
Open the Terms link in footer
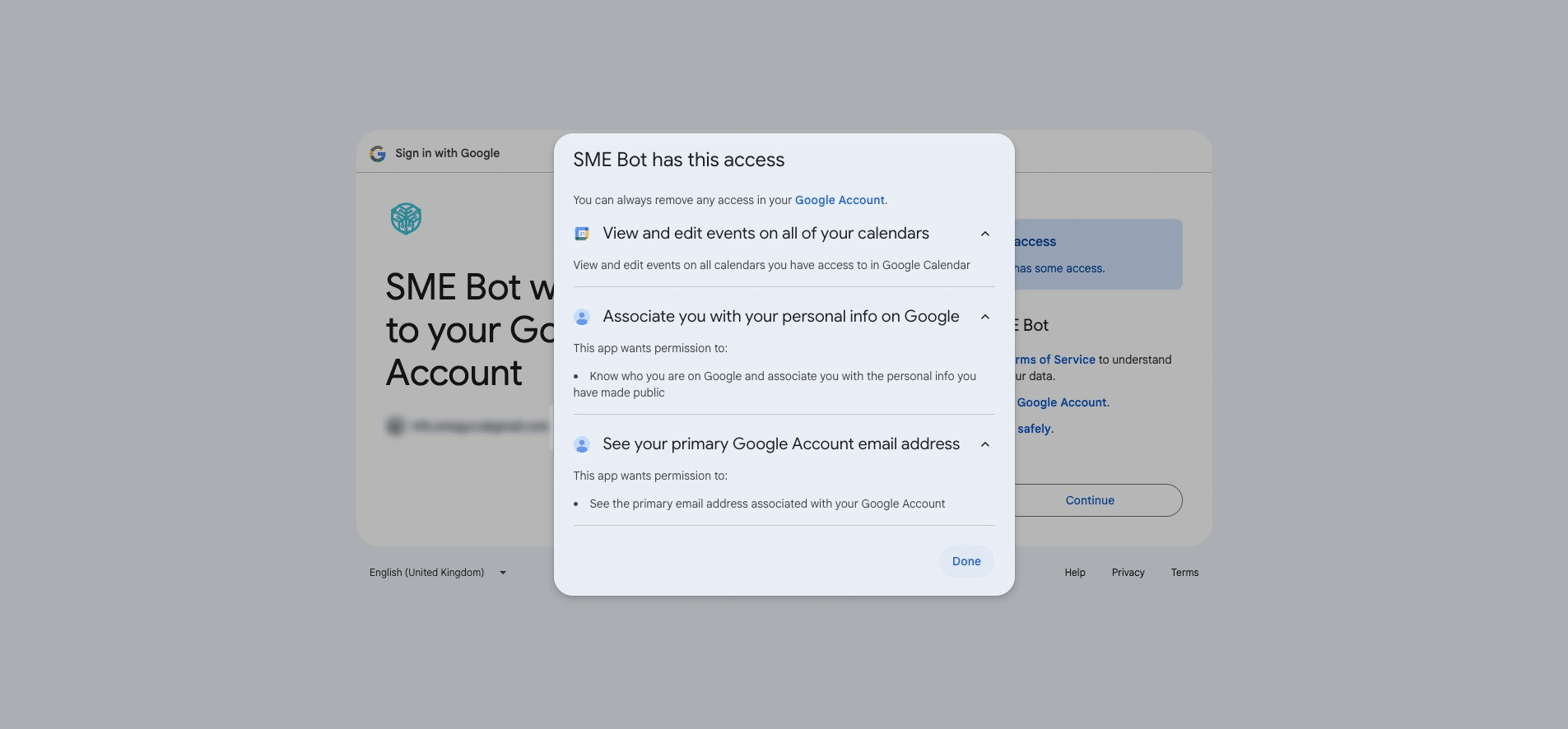[x=1184, y=573]
